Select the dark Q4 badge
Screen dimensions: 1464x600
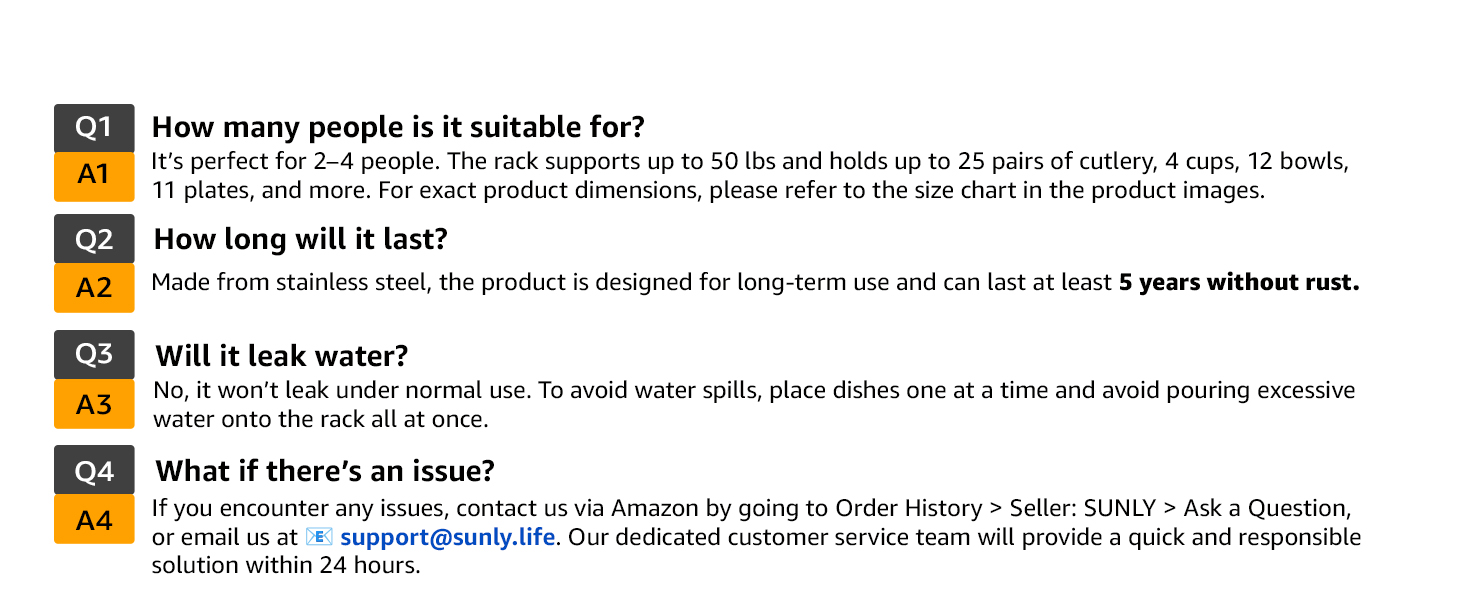point(94,470)
